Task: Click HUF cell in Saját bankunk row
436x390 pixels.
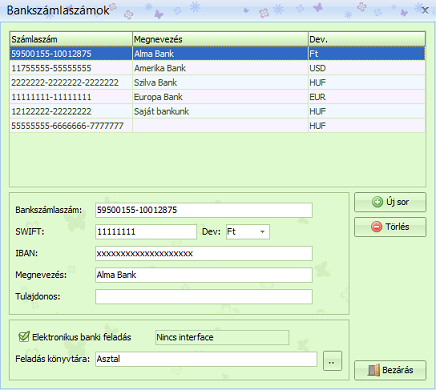Action: [367, 111]
